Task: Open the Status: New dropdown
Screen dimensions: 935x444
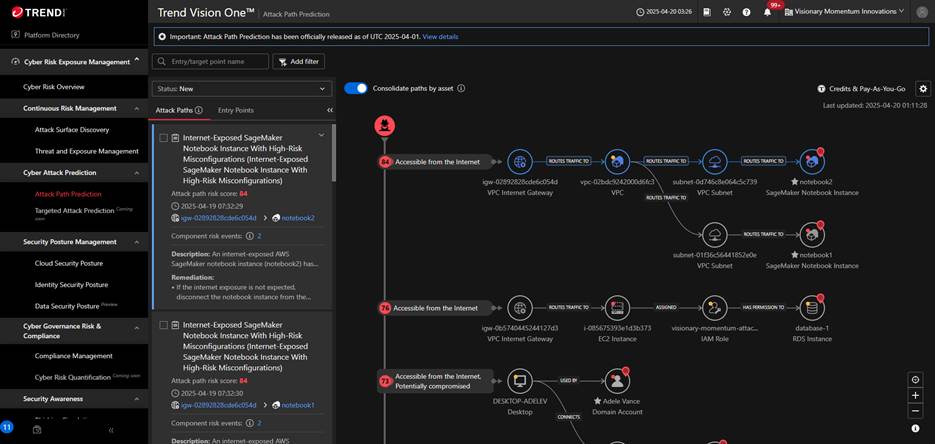Action: tap(242, 89)
